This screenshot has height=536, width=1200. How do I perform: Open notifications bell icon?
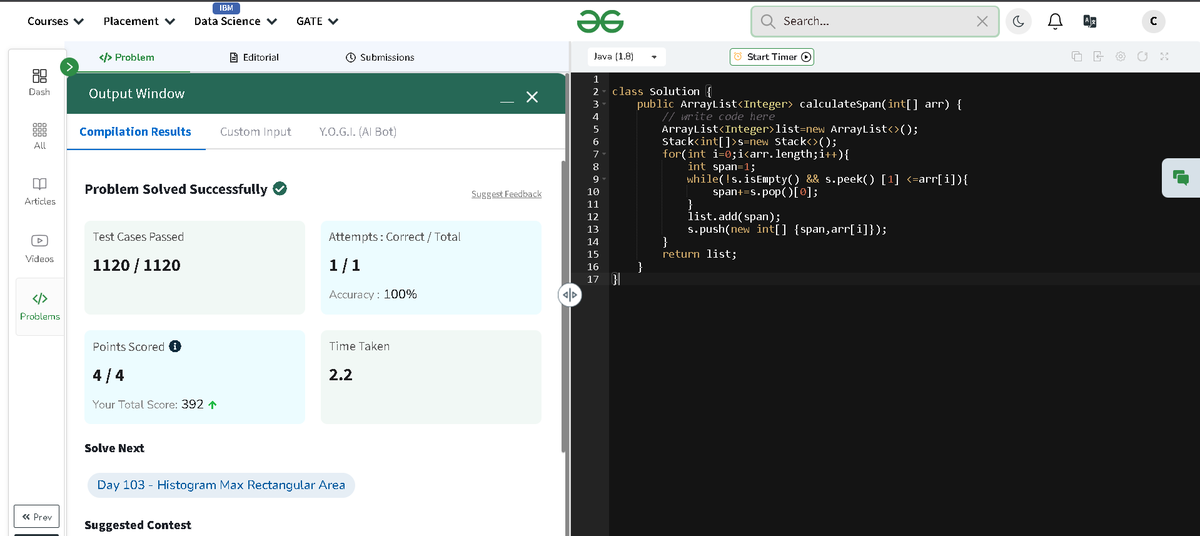coord(1054,21)
